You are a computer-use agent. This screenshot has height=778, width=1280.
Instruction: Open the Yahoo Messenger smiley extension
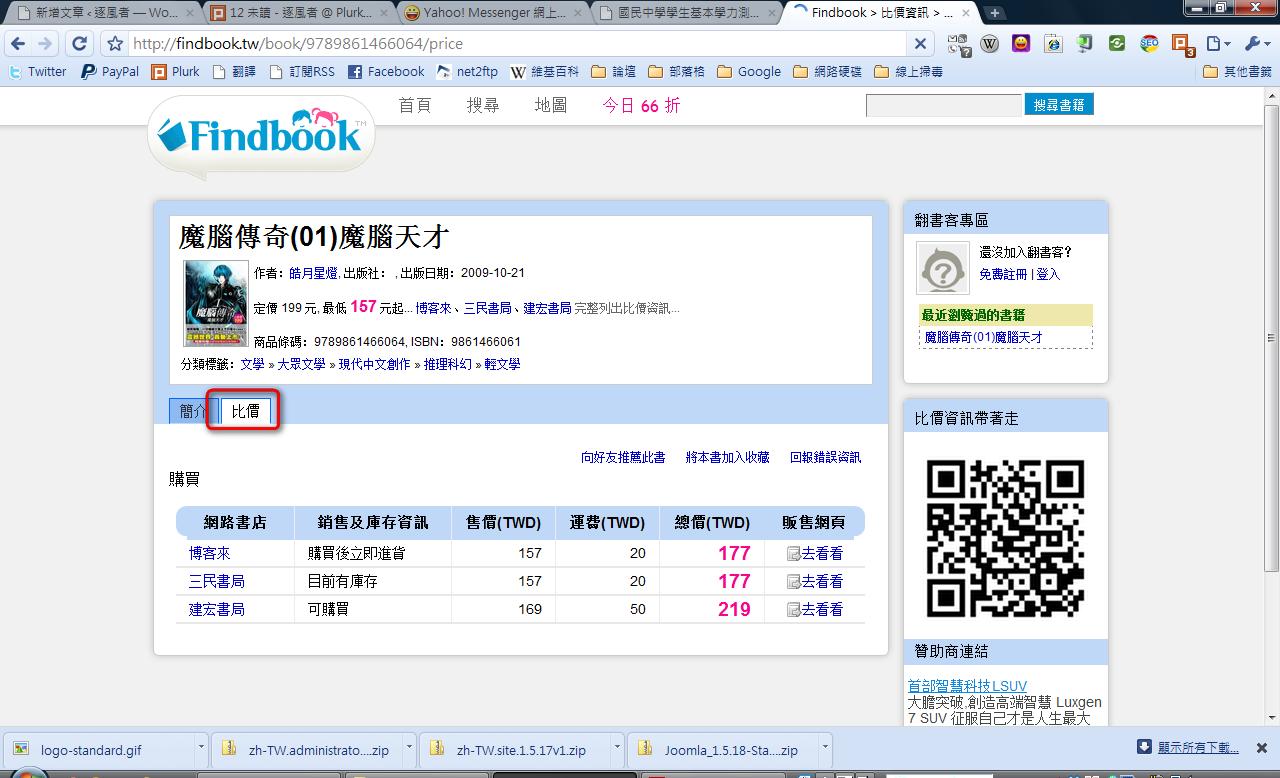tap(1021, 44)
